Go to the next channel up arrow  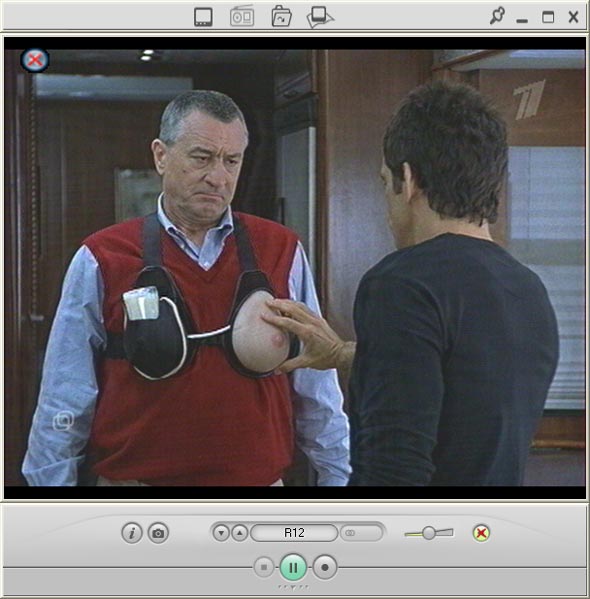coord(240,533)
